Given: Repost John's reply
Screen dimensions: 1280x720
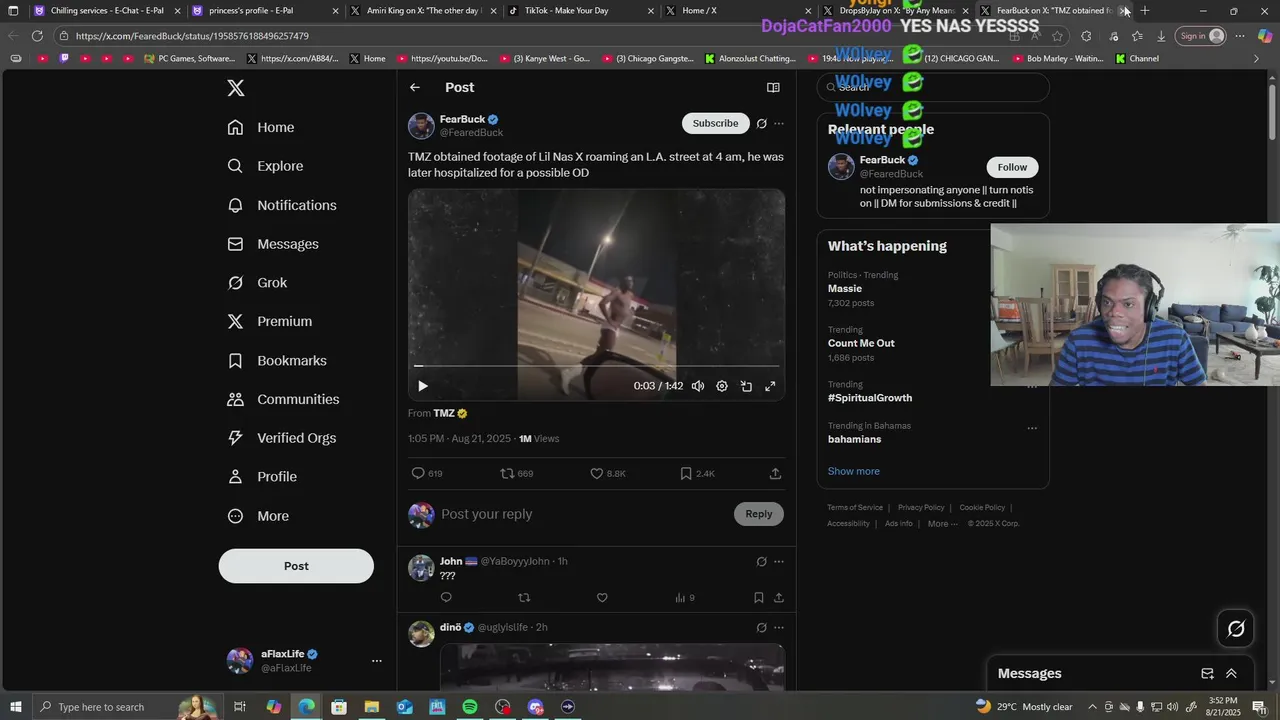Looking at the screenshot, I should pyautogui.click(x=524, y=597).
